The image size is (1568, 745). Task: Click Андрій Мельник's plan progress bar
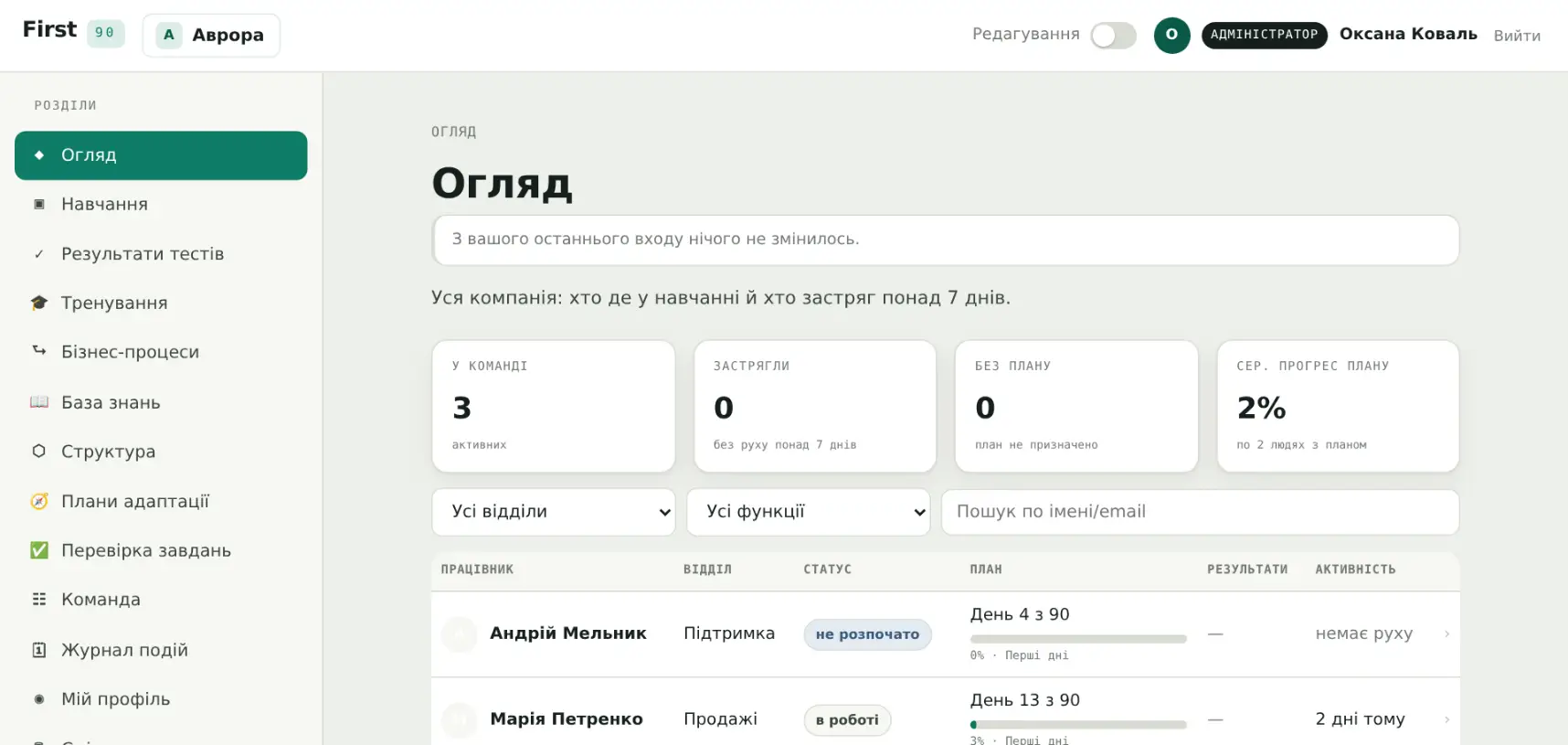click(1078, 639)
